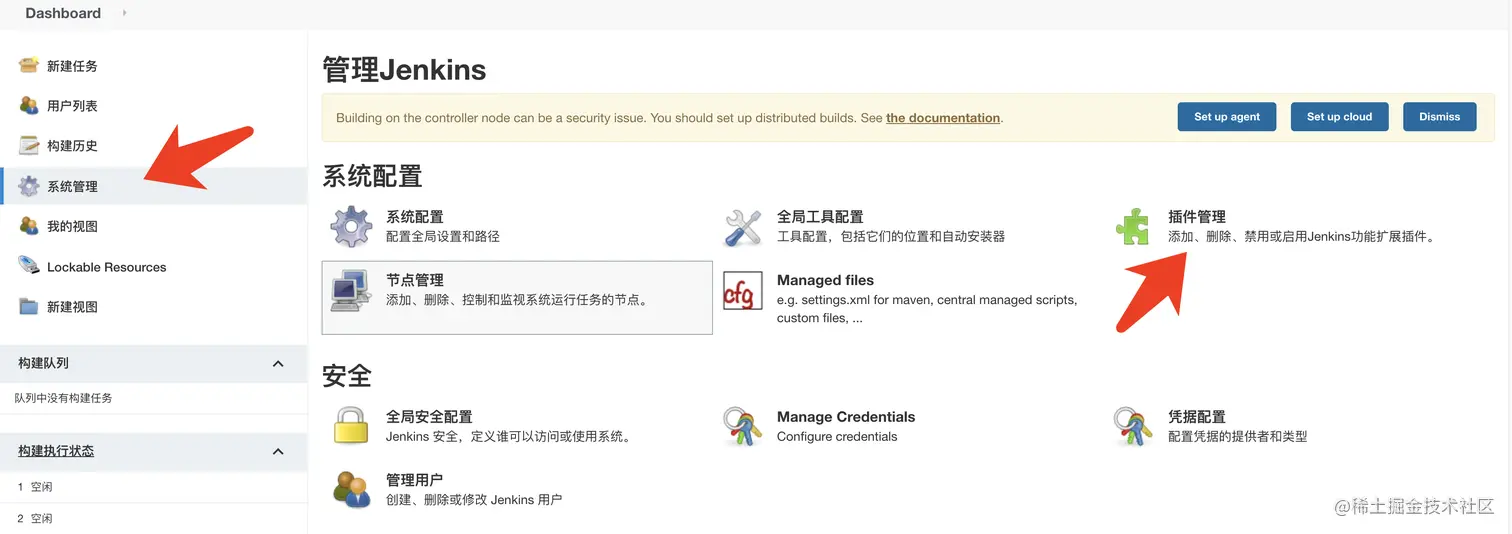Open the keys icon for Manage Credentials
The image size is (1512, 534).
743,426
